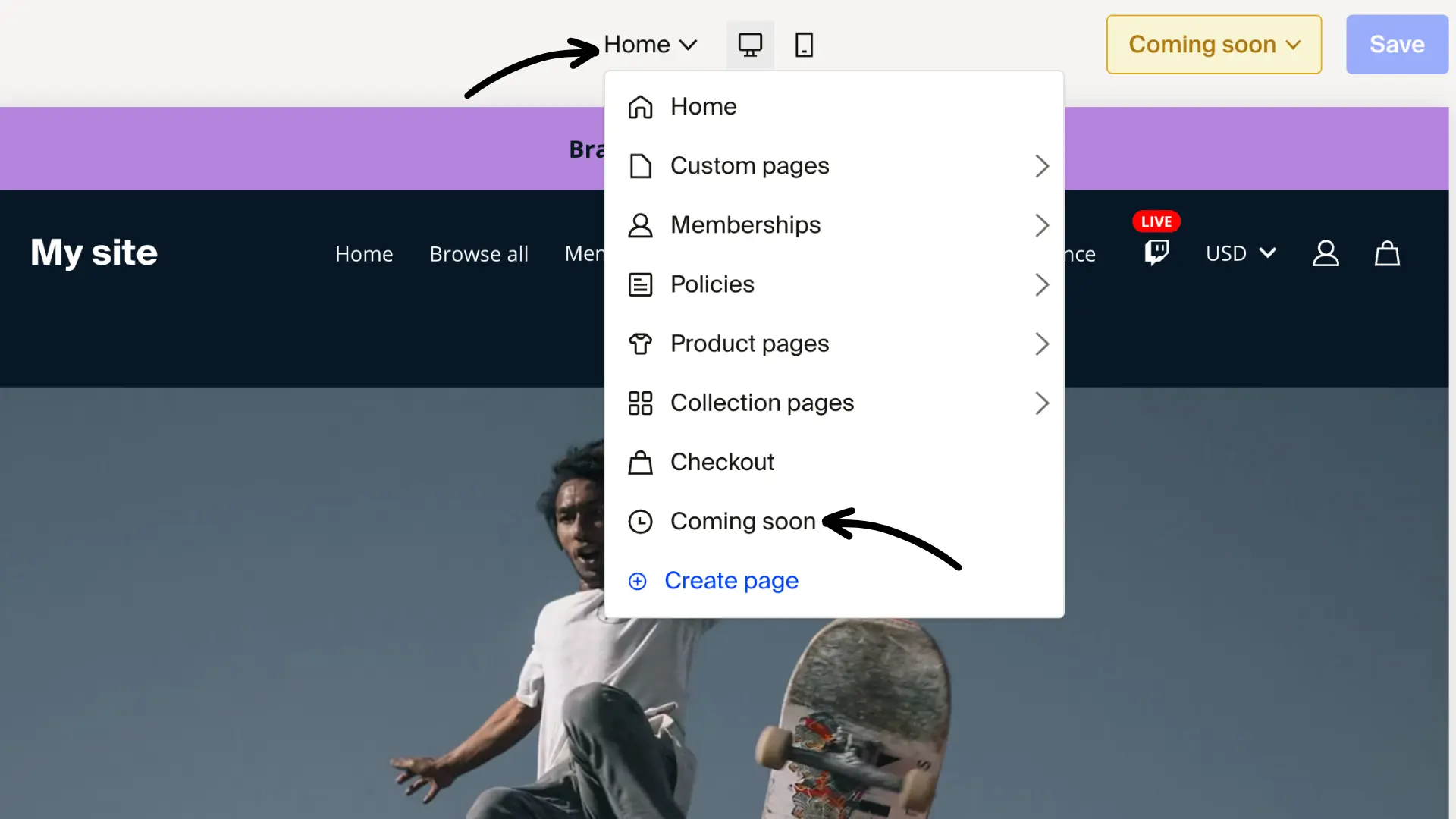This screenshot has width=1456, height=819.
Task: Select the Checkout page with lock icon
Action: click(721, 462)
